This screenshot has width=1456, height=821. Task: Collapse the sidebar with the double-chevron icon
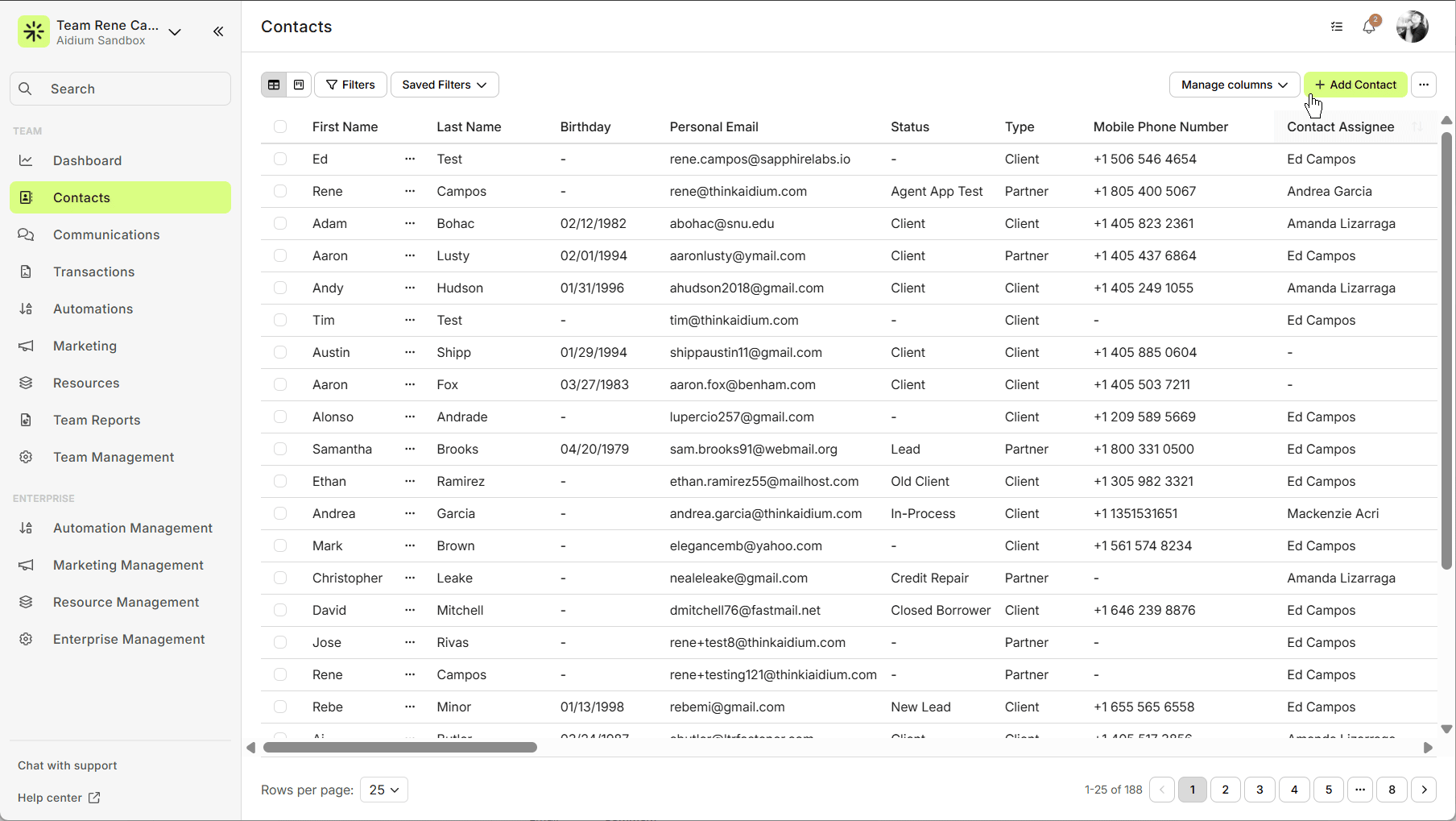point(217,31)
